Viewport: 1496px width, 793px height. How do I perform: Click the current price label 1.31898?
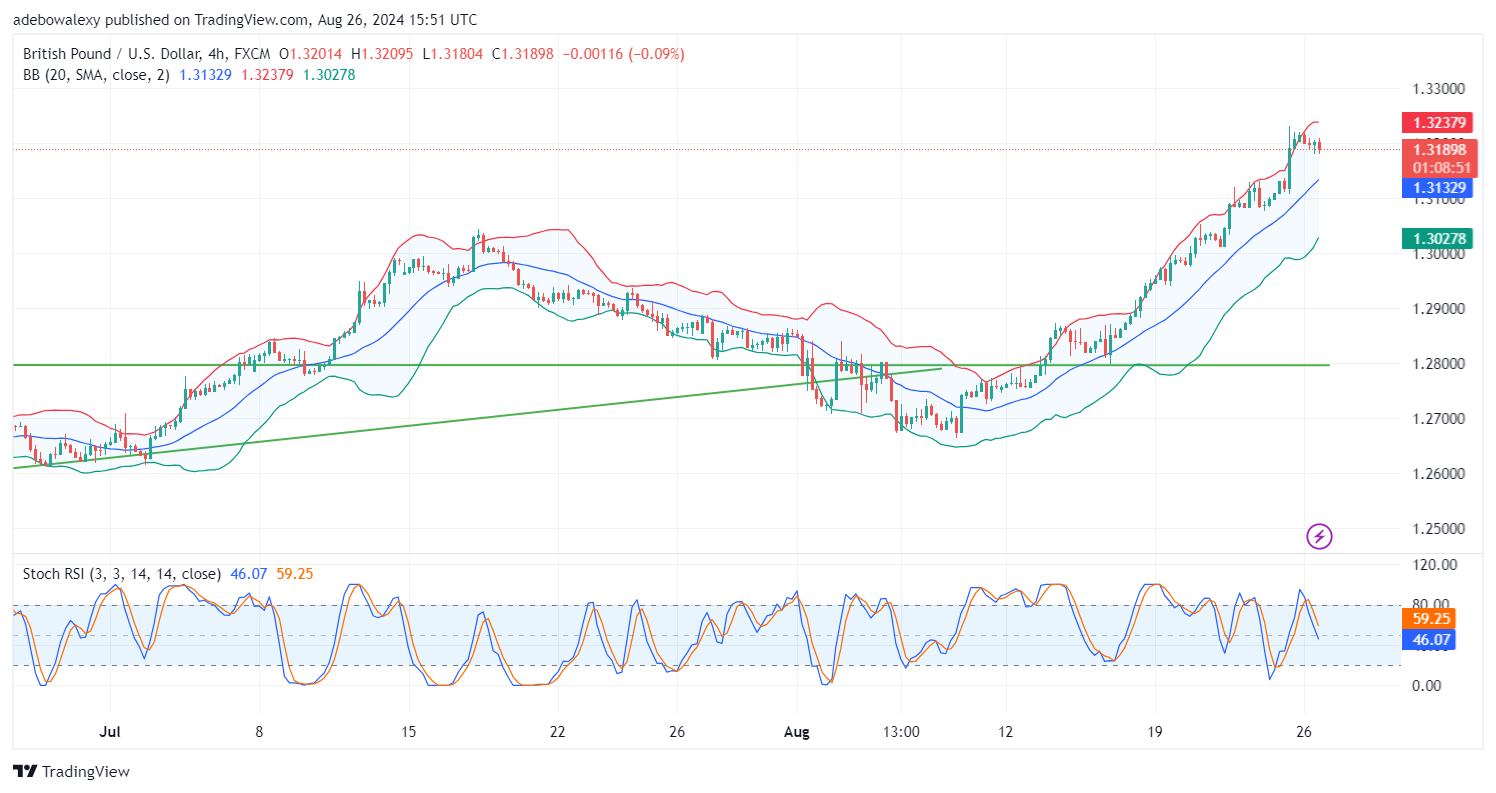coord(1440,150)
